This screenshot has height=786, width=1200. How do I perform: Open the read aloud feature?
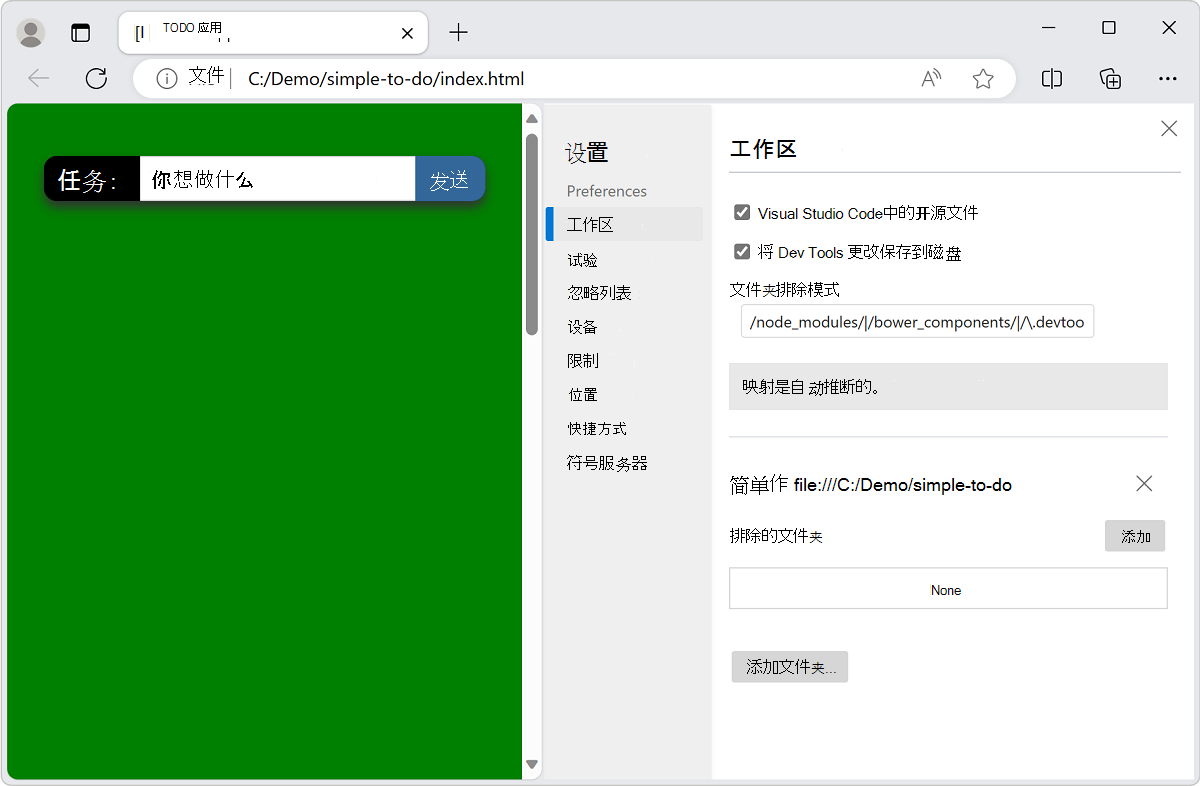[930, 78]
